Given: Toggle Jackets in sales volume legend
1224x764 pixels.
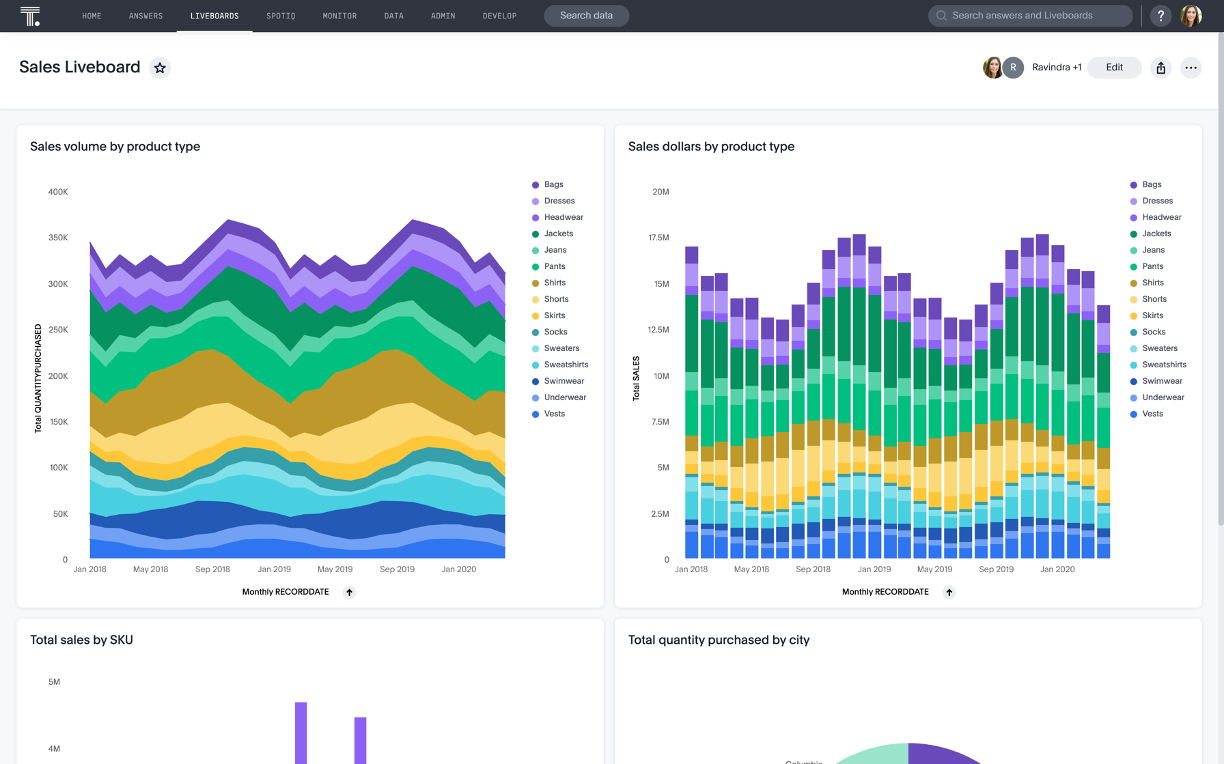Looking at the screenshot, I should [552, 234].
